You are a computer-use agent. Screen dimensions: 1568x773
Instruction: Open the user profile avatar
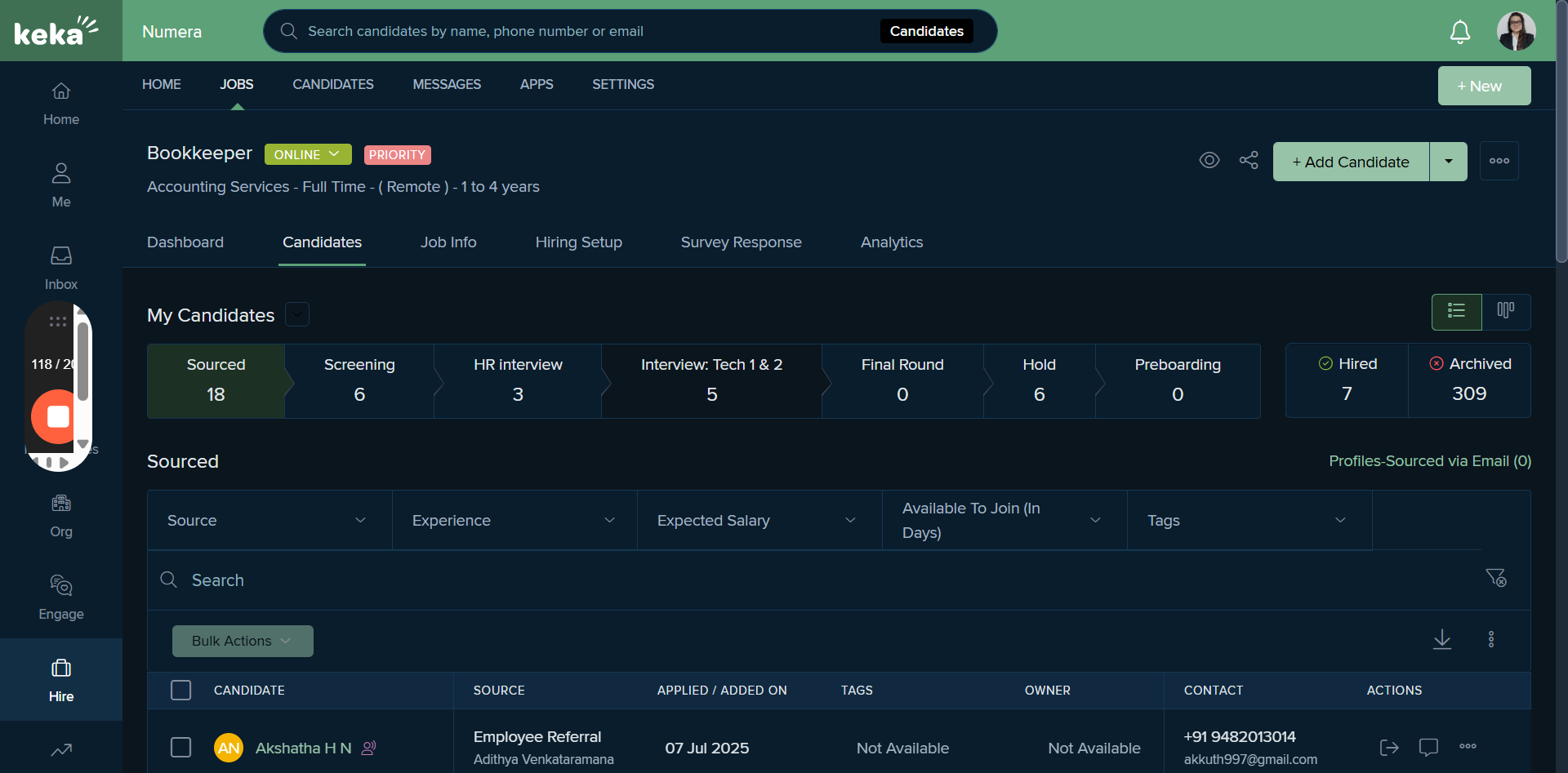coord(1516,31)
